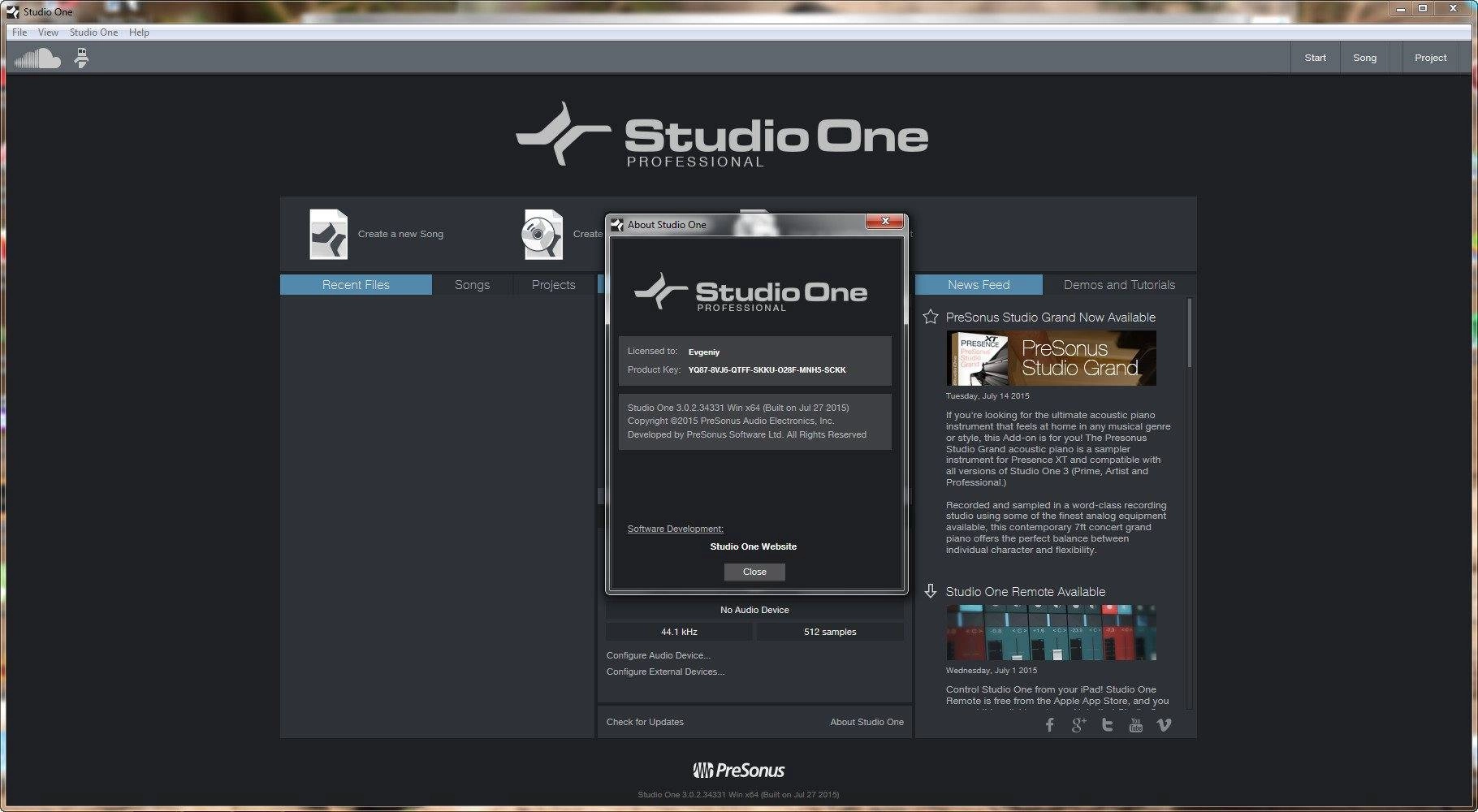Open the Vimeo social icon
Screen dimensions: 1478x812
[1164, 725]
